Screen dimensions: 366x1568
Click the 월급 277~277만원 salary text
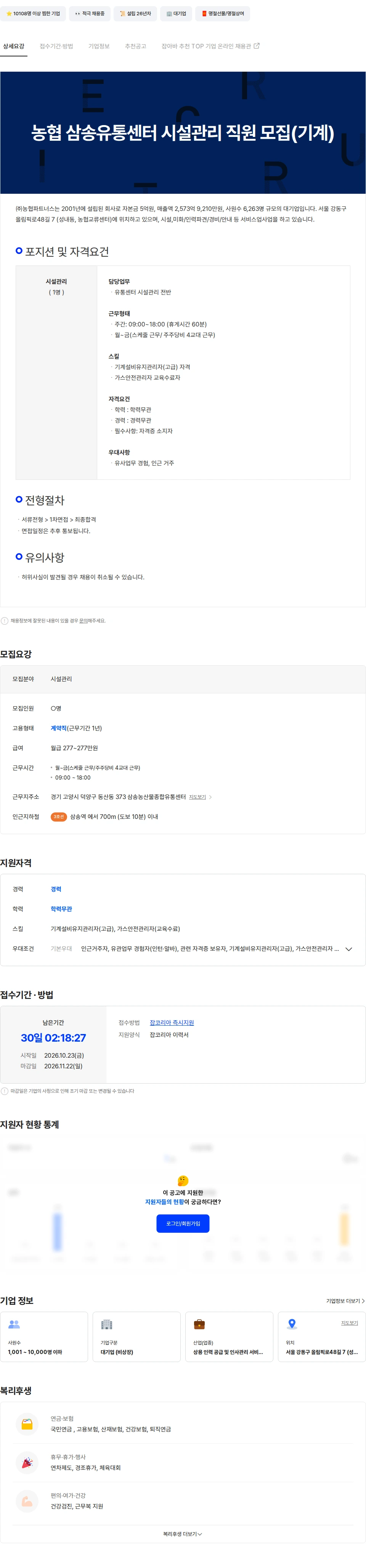(74, 748)
